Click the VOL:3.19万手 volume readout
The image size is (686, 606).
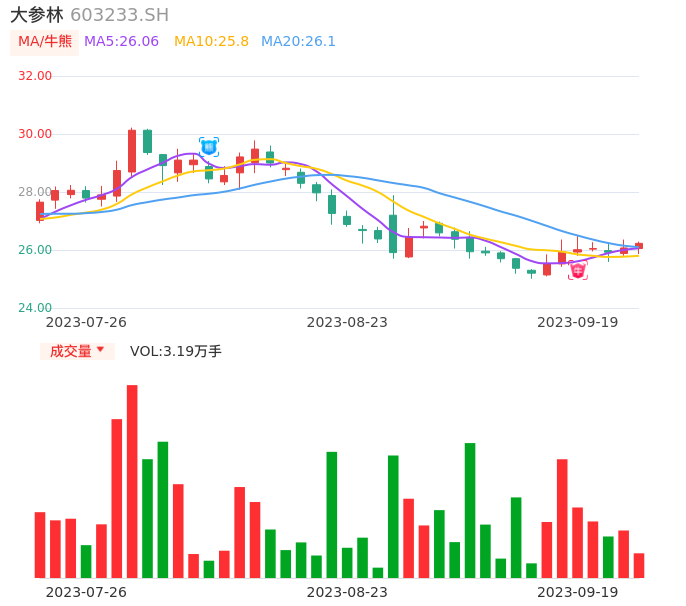point(175,351)
